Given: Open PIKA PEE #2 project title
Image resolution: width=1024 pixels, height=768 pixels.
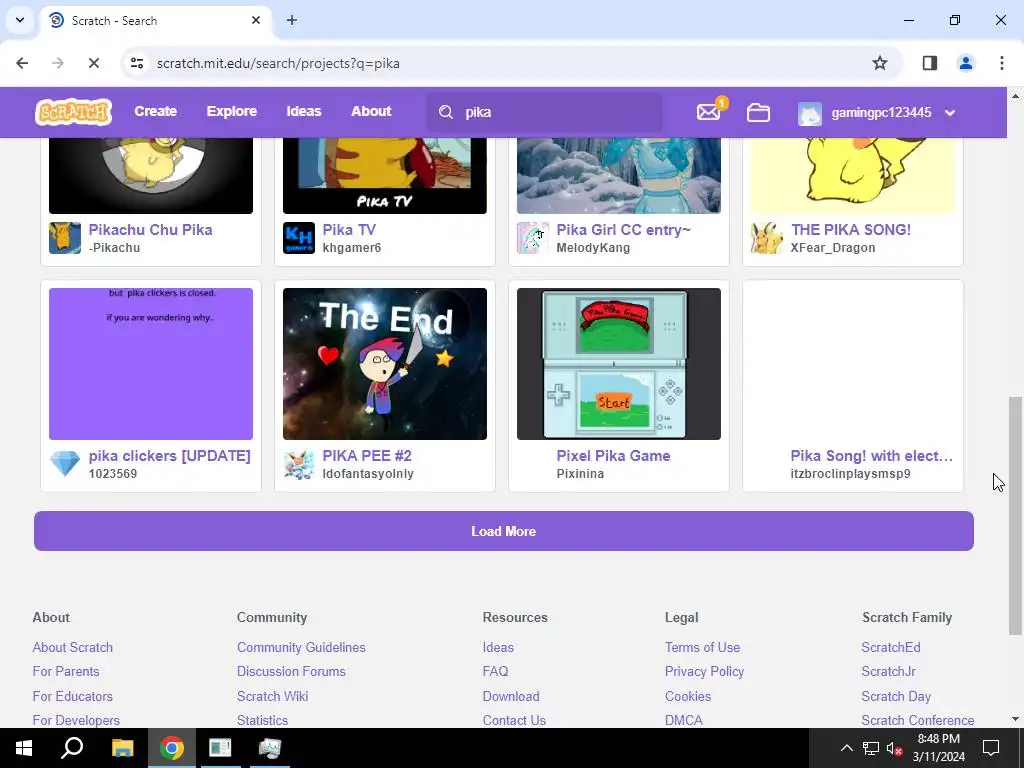Looking at the screenshot, I should coord(367,456).
